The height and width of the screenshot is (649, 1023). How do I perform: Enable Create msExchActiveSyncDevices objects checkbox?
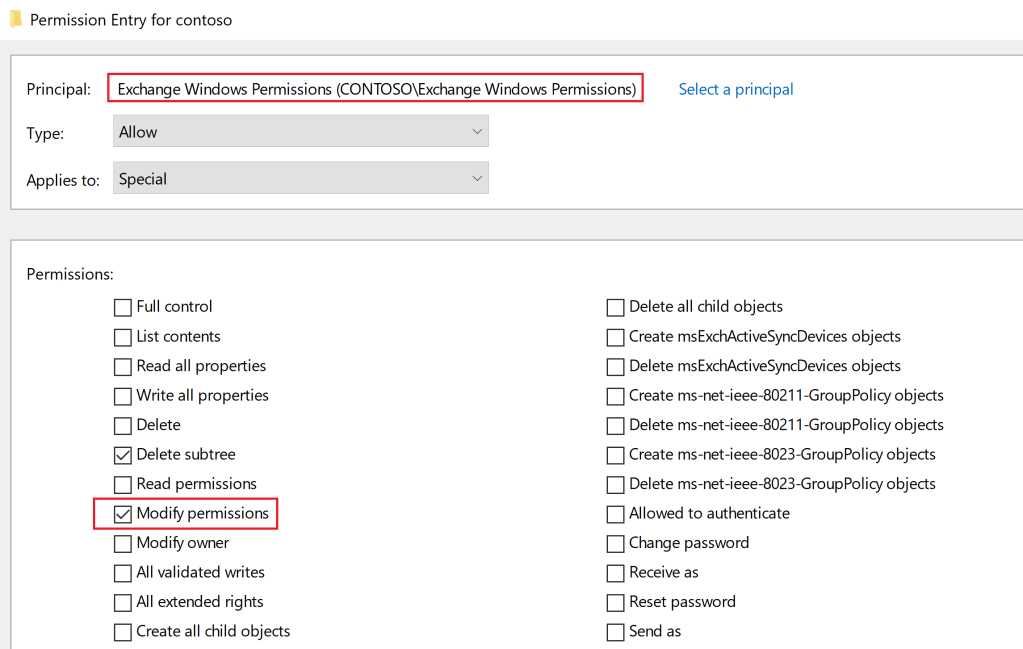(x=615, y=337)
